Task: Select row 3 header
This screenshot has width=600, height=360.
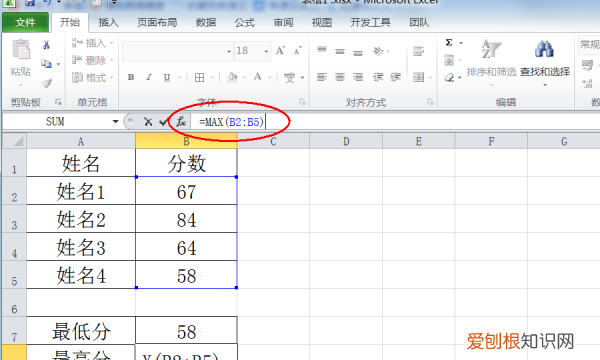Action: (x=14, y=219)
